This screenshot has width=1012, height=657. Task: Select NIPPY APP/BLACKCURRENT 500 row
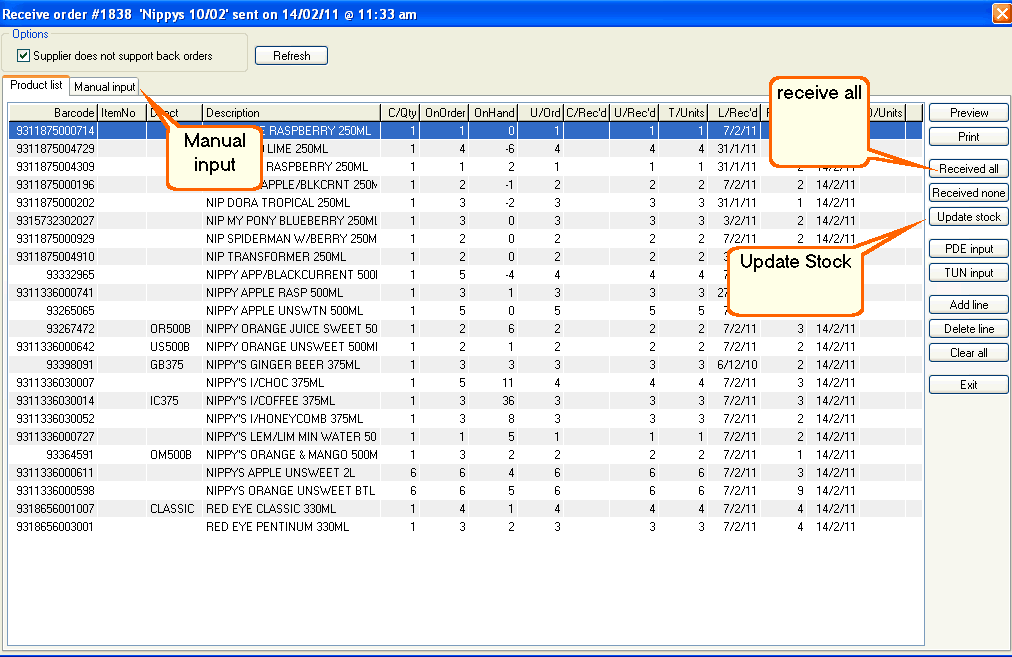pos(465,275)
